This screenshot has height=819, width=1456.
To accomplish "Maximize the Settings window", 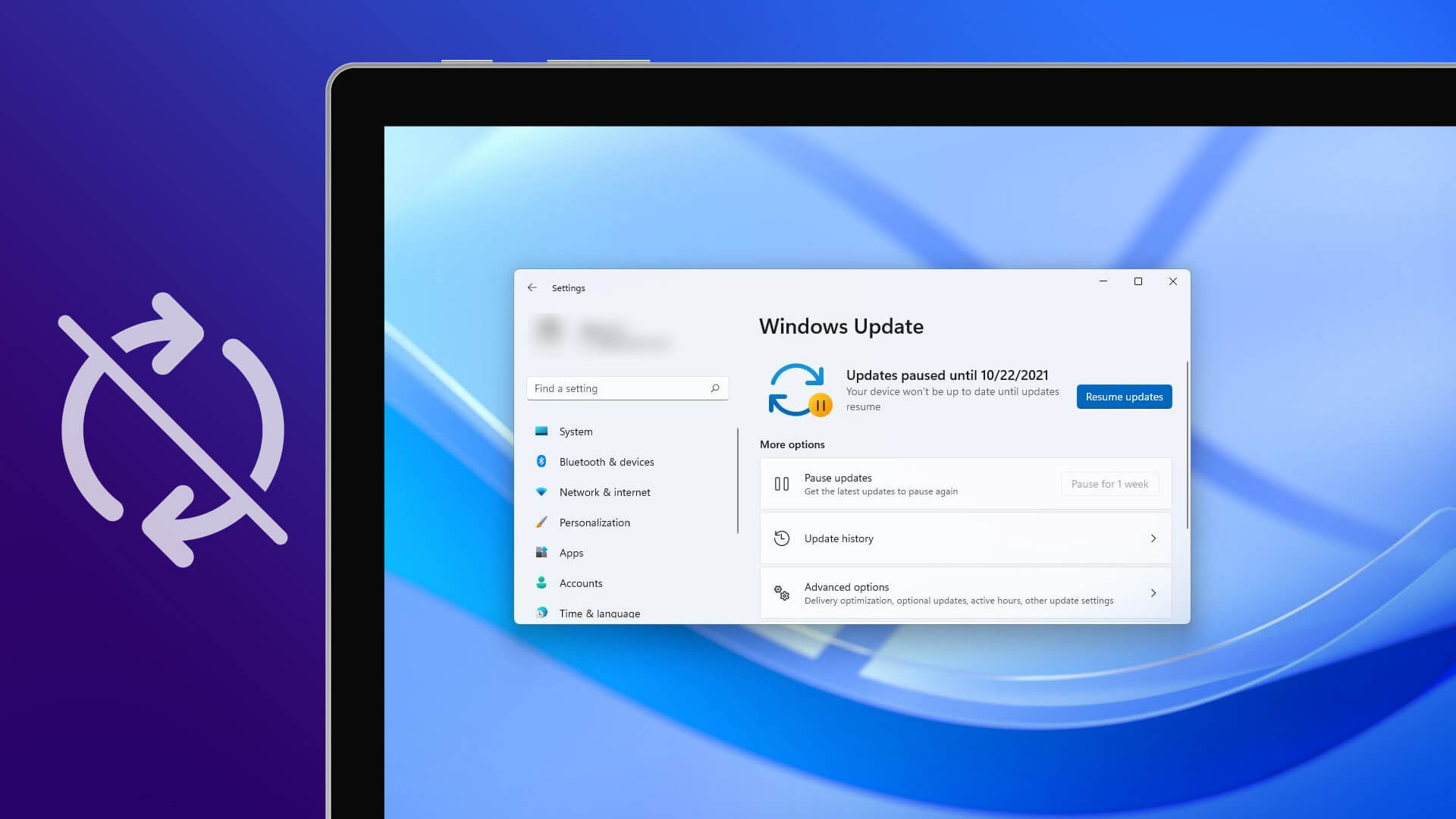I will (1137, 281).
